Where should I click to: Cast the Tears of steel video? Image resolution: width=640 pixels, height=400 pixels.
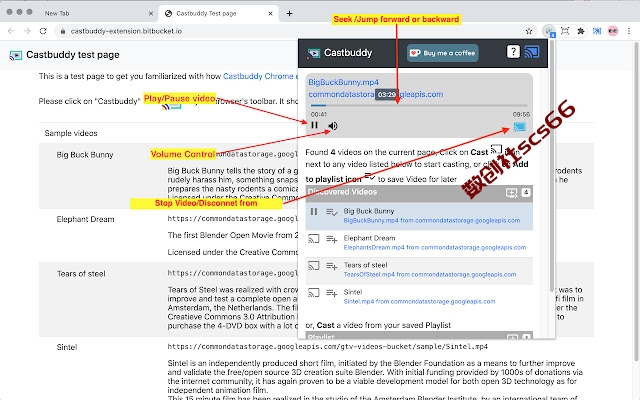point(313,266)
